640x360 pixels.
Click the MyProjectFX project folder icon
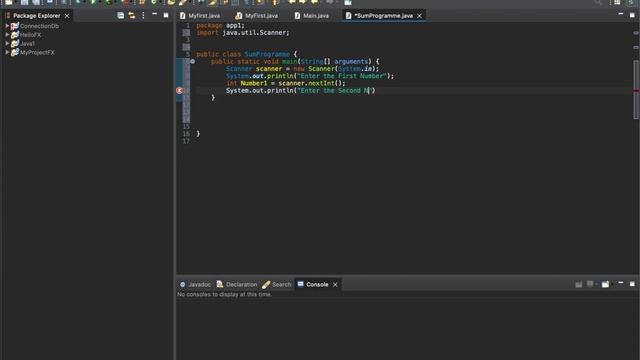15,52
